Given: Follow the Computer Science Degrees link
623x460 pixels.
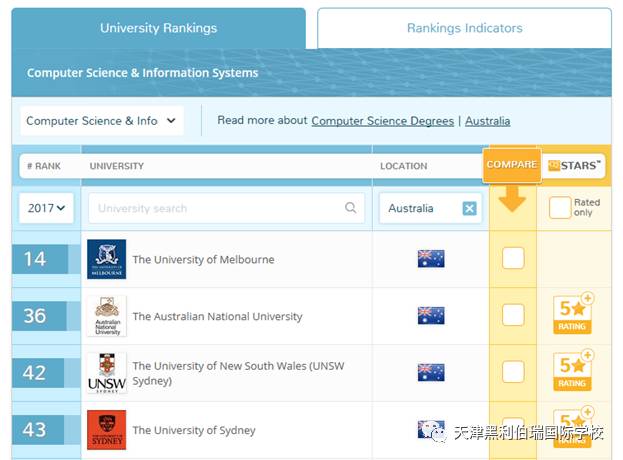Looking at the screenshot, I should [382, 121].
